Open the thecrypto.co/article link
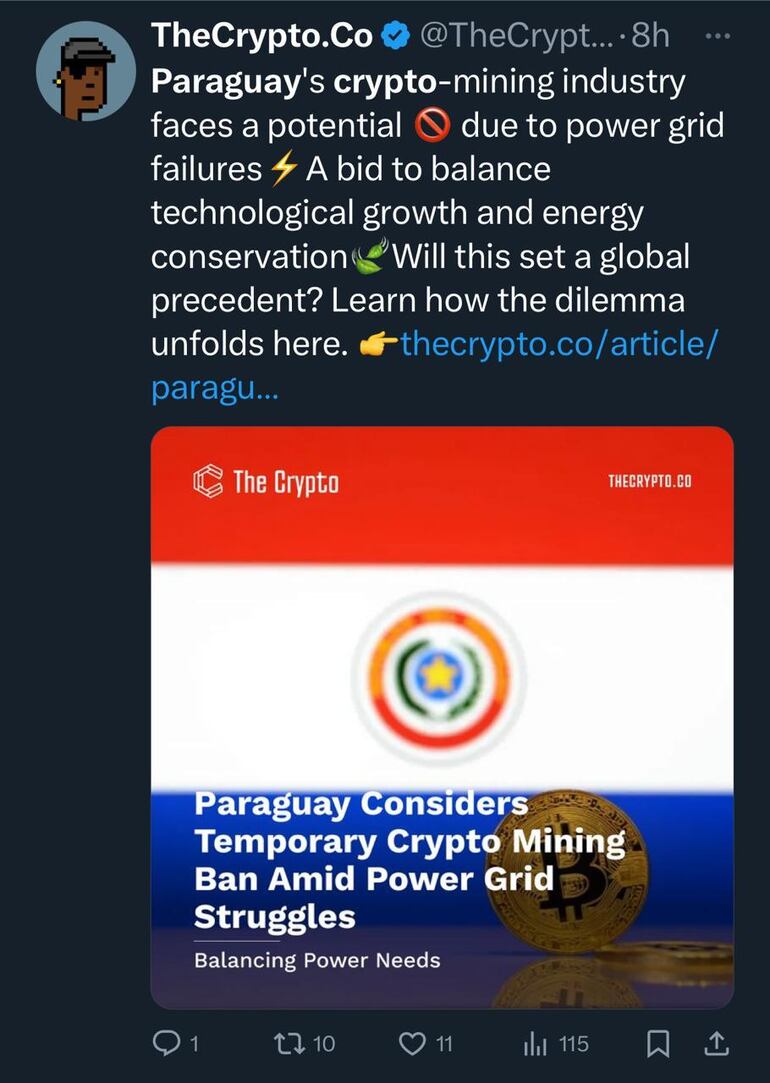This screenshot has height=1083, width=770. click(x=558, y=344)
